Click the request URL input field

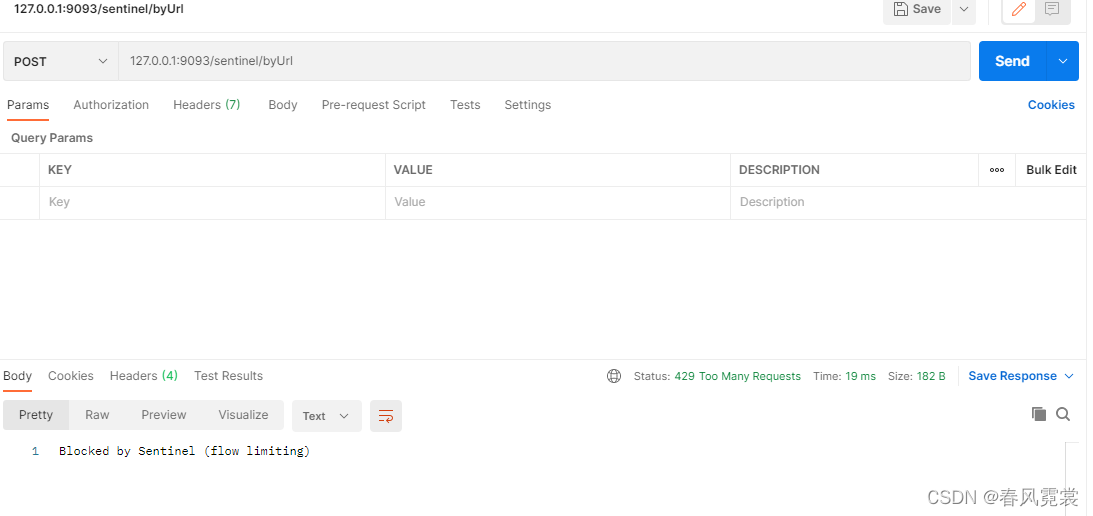point(544,61)
